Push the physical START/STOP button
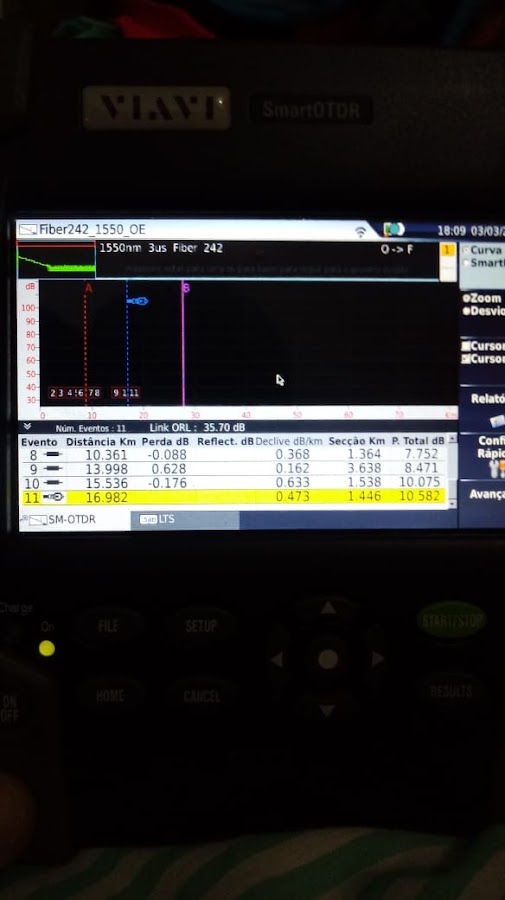Image resolution: width=505 pixels, height=900 pixels. pos(452,619)
